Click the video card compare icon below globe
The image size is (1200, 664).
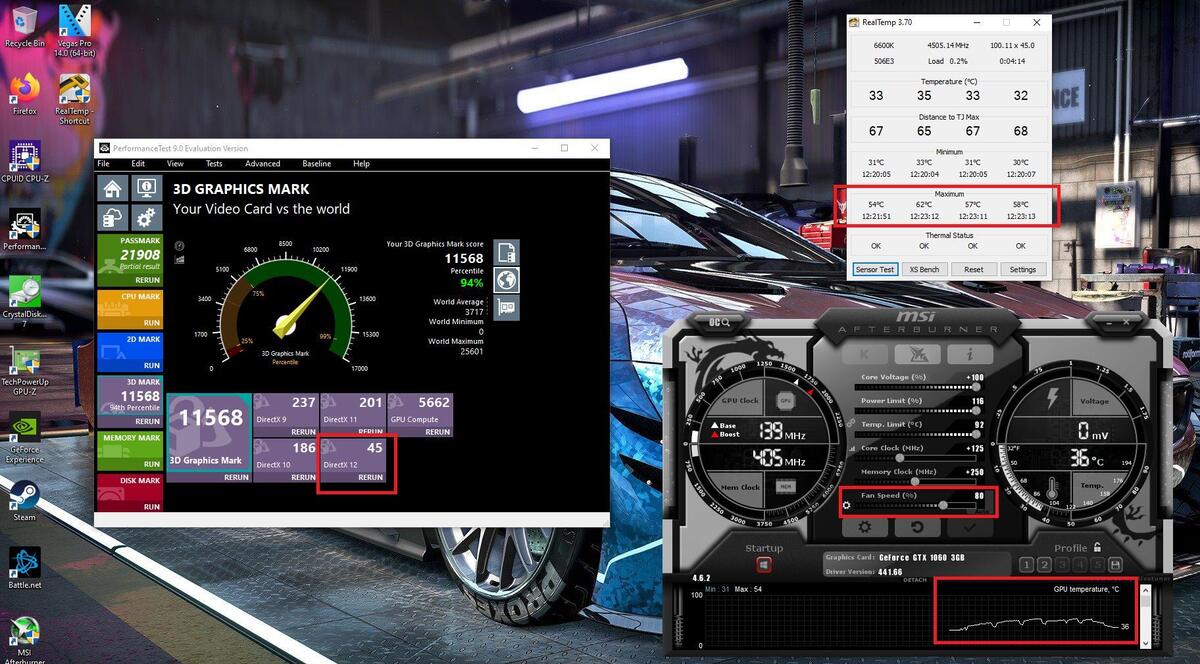pyautogui.click(x=506, y=307)
